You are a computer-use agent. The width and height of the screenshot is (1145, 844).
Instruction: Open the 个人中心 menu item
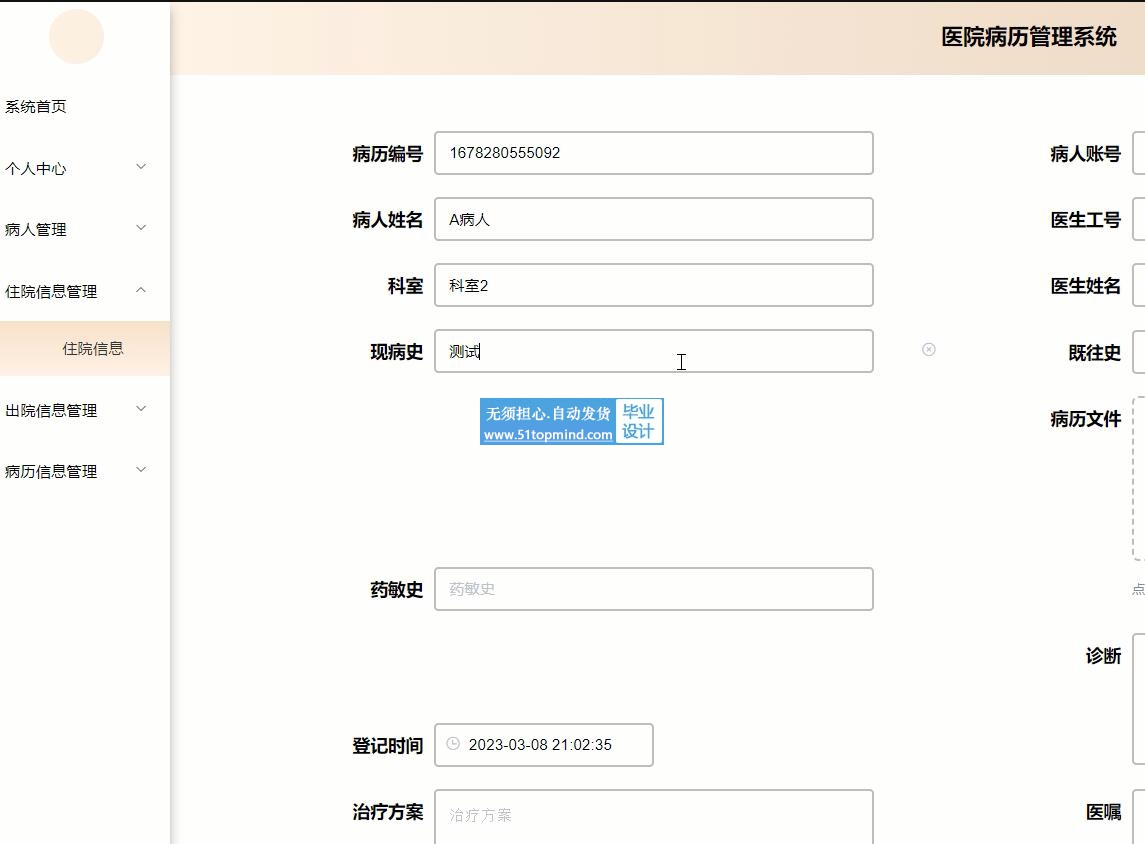36,168
